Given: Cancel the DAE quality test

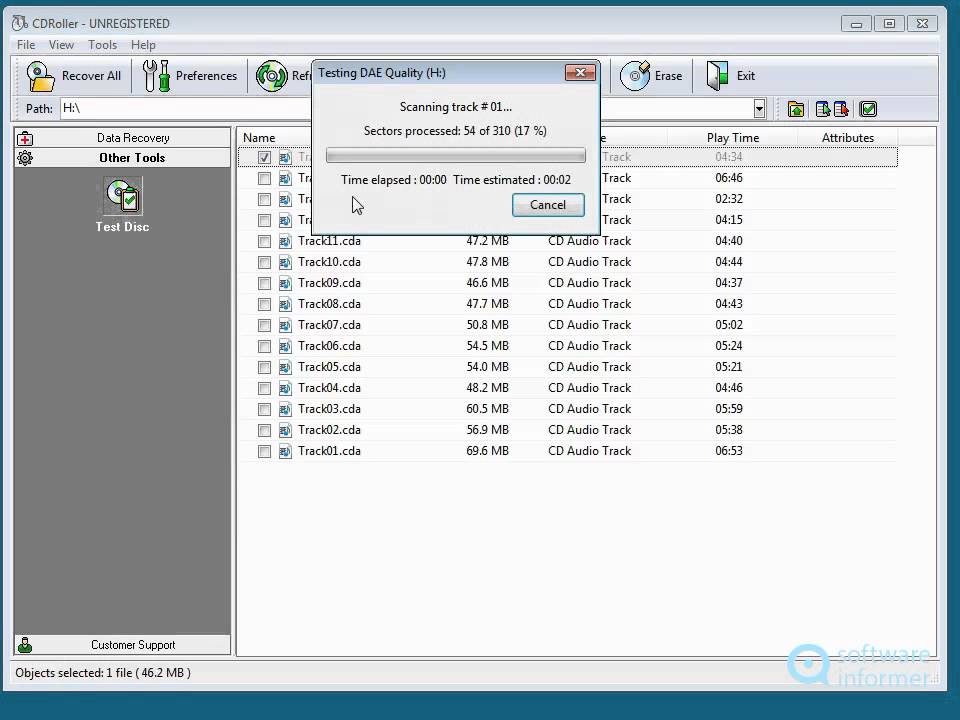Looking at the screenshot, I should pyautogui.click(x=548, y=204).
